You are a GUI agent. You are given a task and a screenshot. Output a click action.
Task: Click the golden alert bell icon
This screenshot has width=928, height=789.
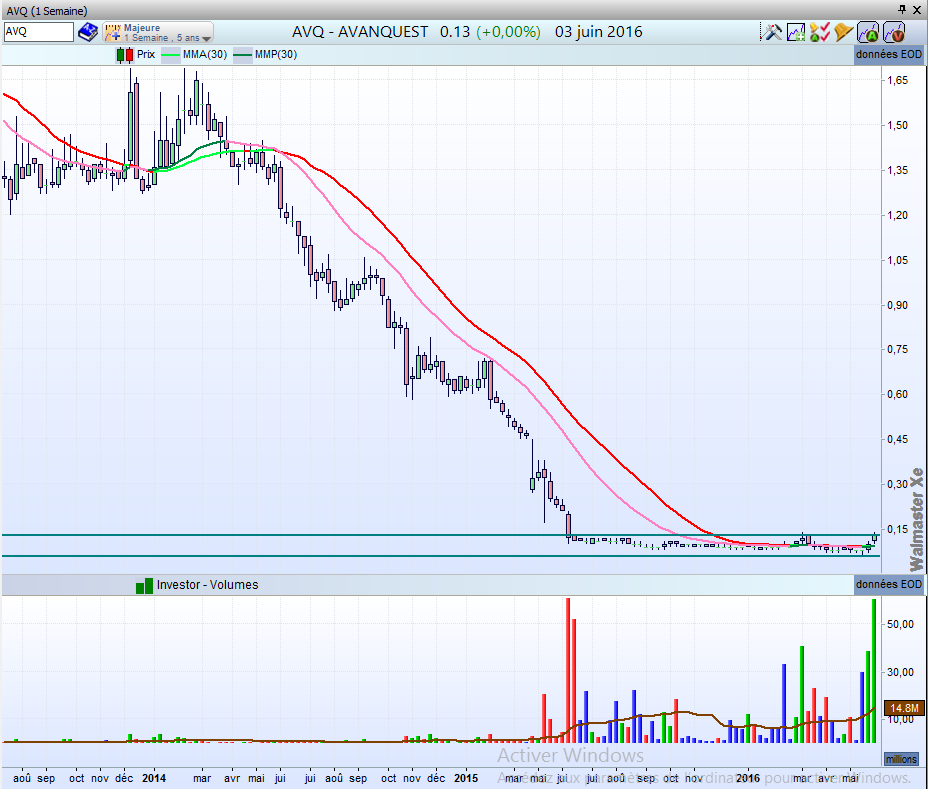(x=843, y=32)
